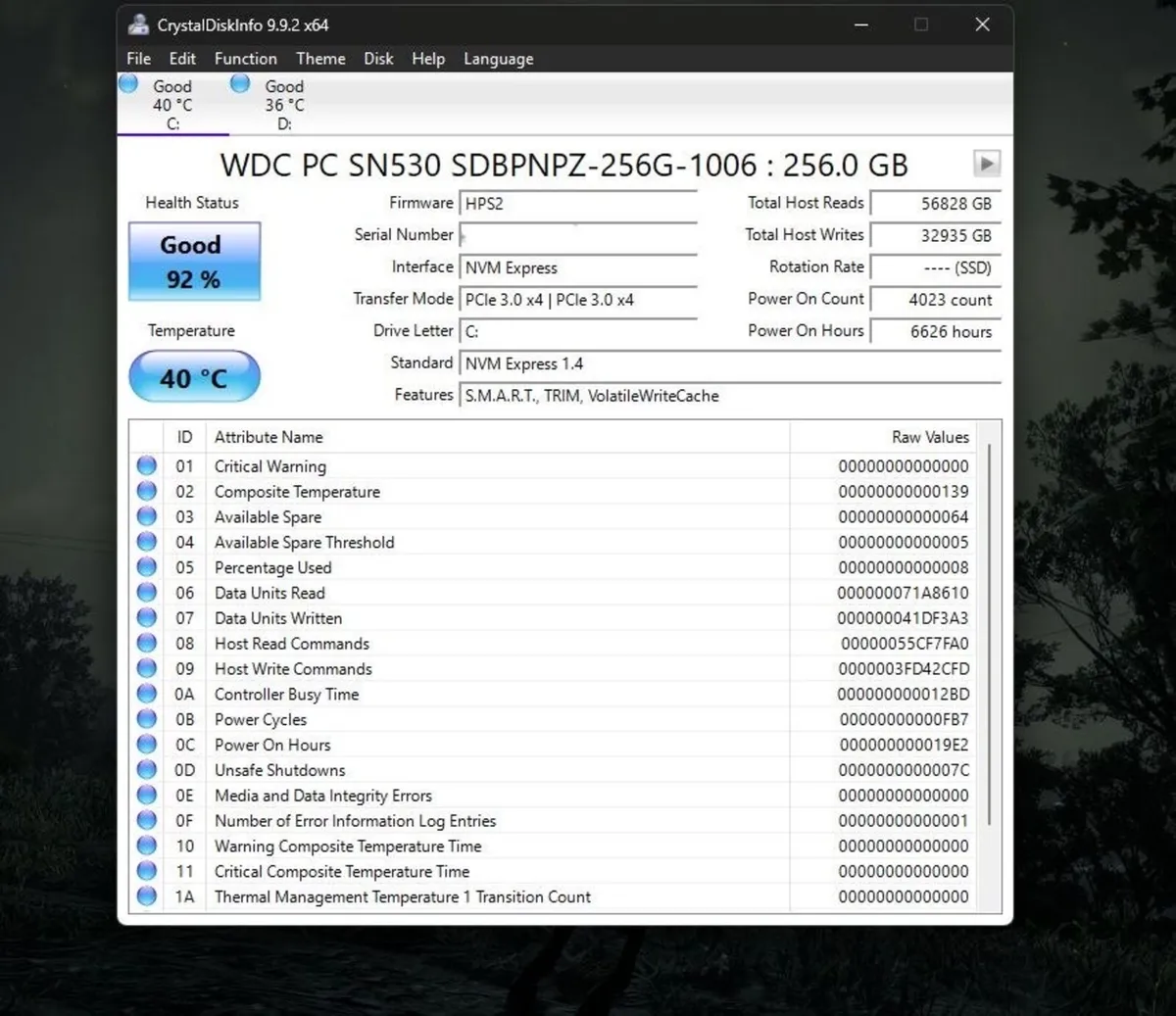This screenshot has width=1176, height=1016.
Task: Click the CrystalDiskInfo title bar app icon
Action: tap(138, 24)
